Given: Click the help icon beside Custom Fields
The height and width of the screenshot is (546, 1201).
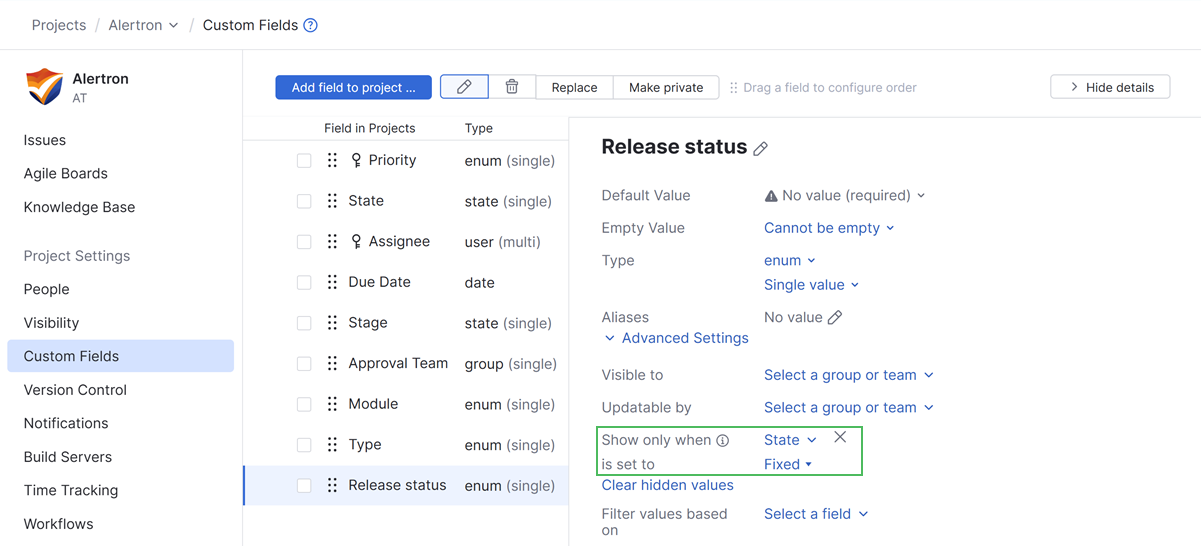Looking at the screenshot, I should (311, 25).
